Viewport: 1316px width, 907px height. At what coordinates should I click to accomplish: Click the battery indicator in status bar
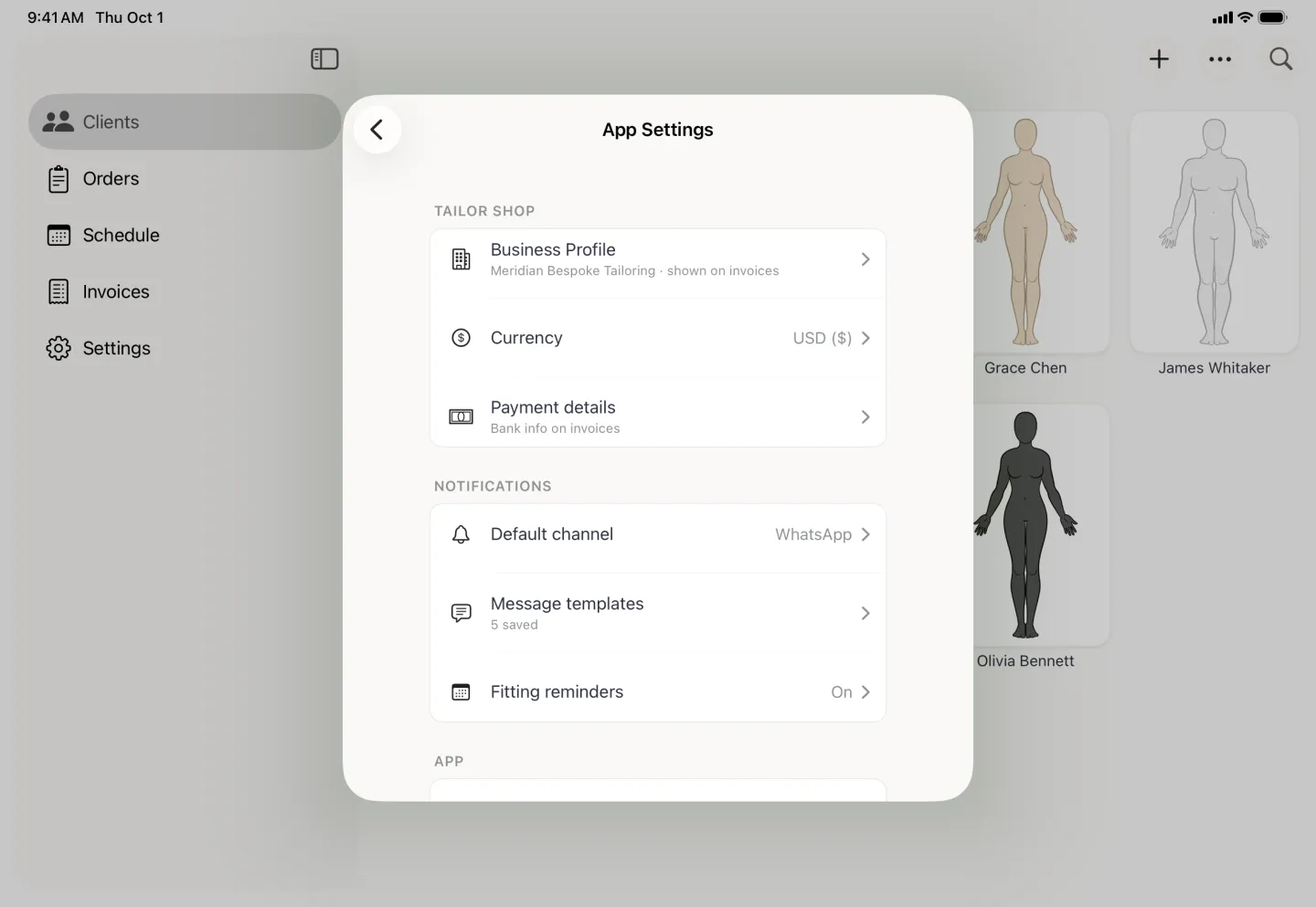coord(1272,17)
